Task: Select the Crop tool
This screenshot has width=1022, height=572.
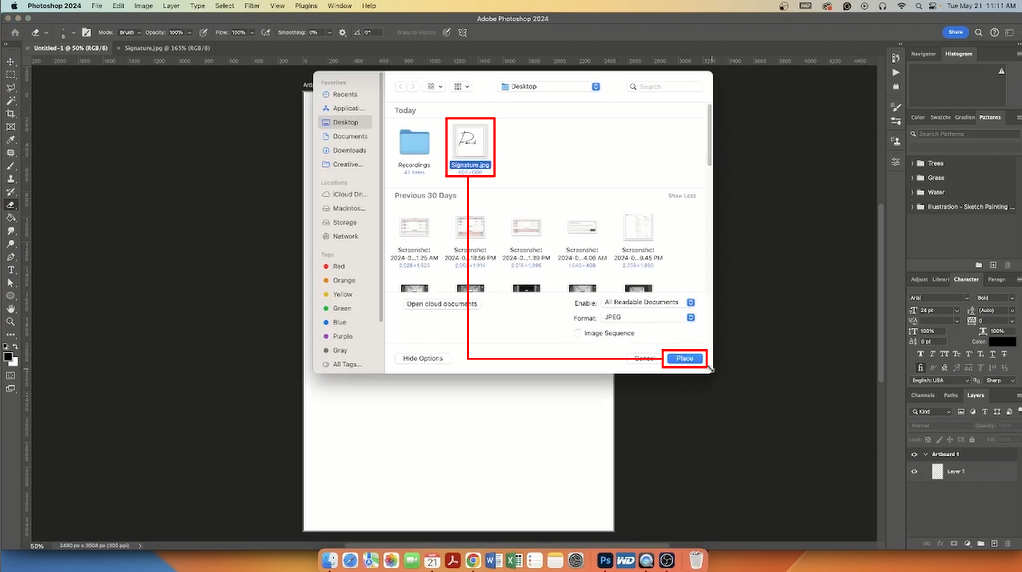Action: pos(10,114)
